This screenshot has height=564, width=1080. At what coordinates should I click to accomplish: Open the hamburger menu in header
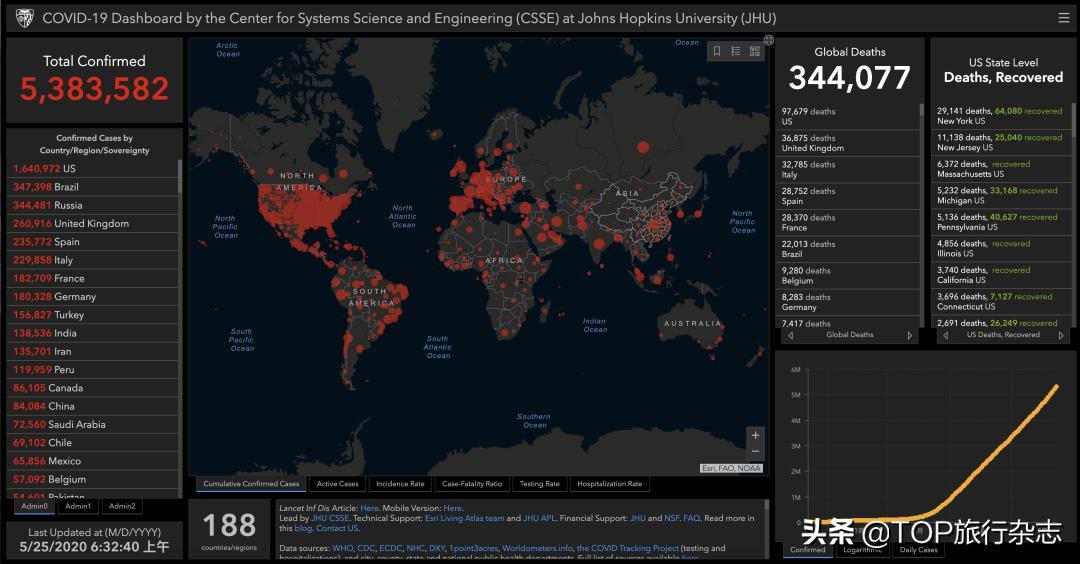(x=1063, y=18)
